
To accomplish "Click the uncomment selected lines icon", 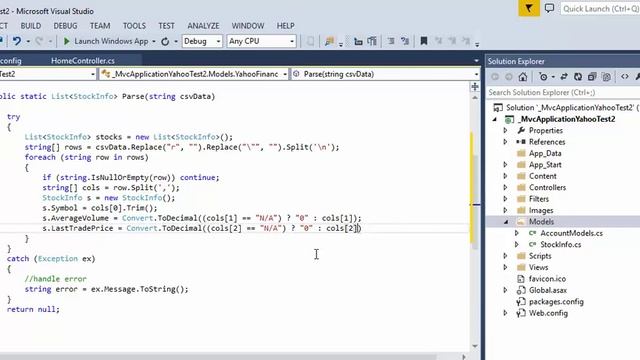I will (405, 41).
